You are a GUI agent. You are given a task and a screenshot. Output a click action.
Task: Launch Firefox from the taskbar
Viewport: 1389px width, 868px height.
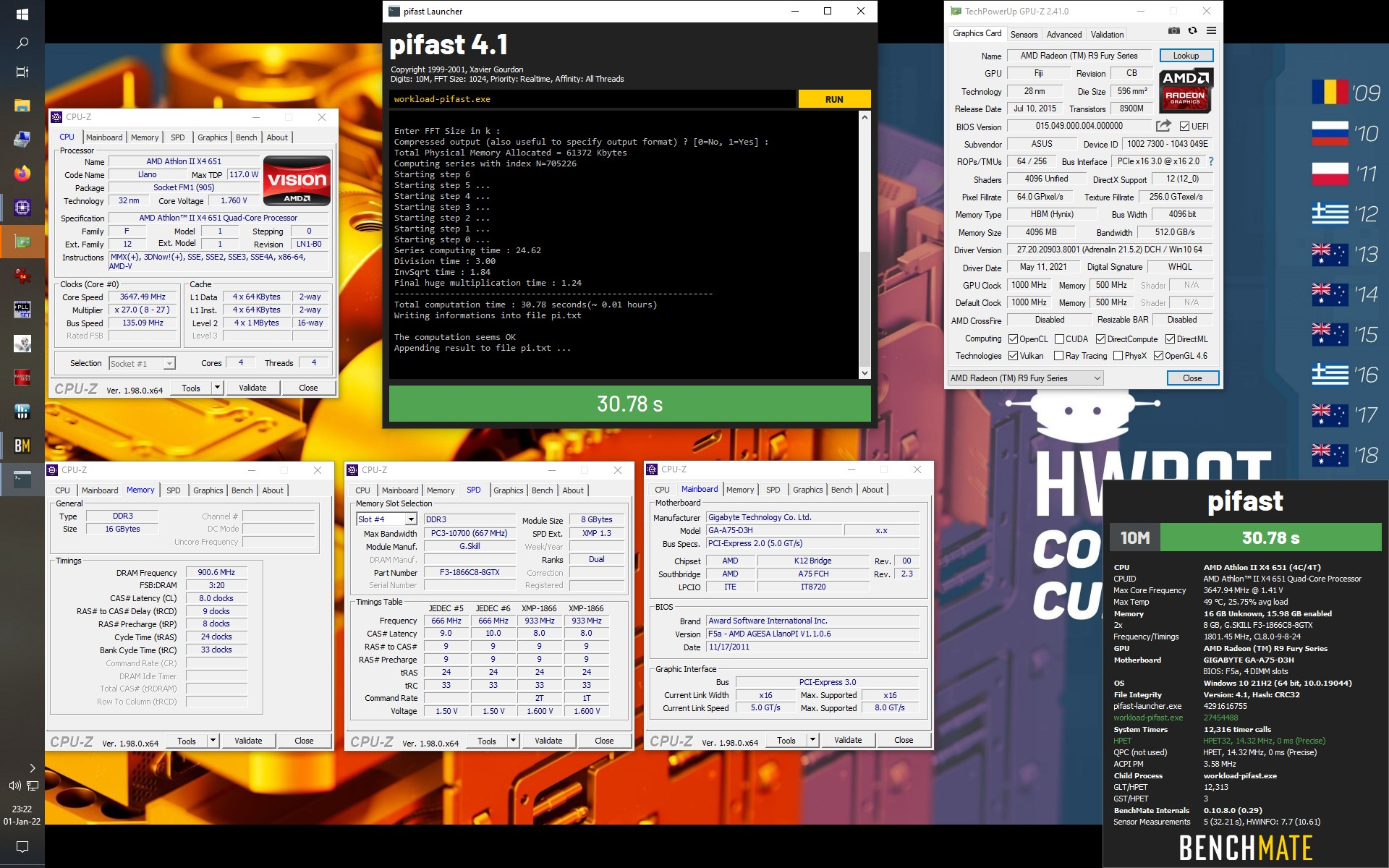point(22,174)
